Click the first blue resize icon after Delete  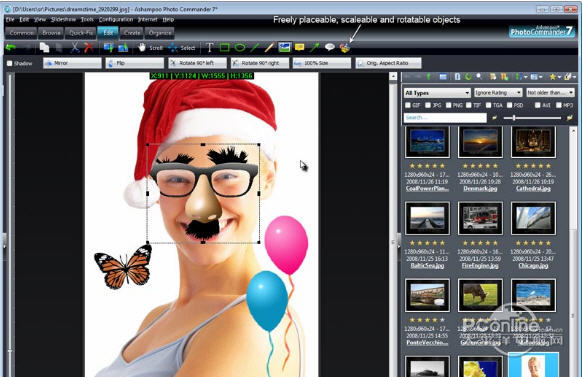[x=109, y=47]
